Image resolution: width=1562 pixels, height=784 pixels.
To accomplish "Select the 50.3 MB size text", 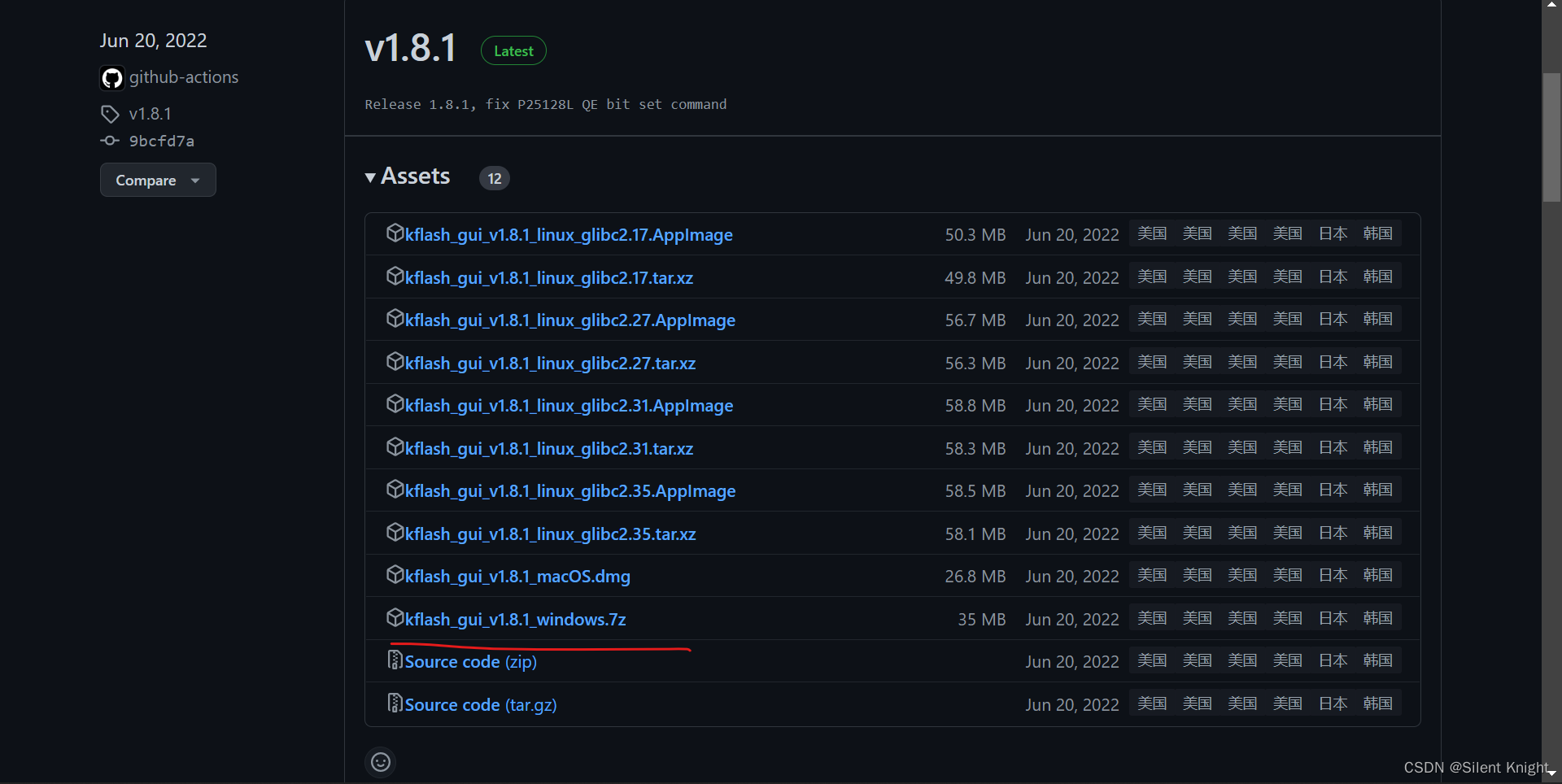I will [975, 235].
